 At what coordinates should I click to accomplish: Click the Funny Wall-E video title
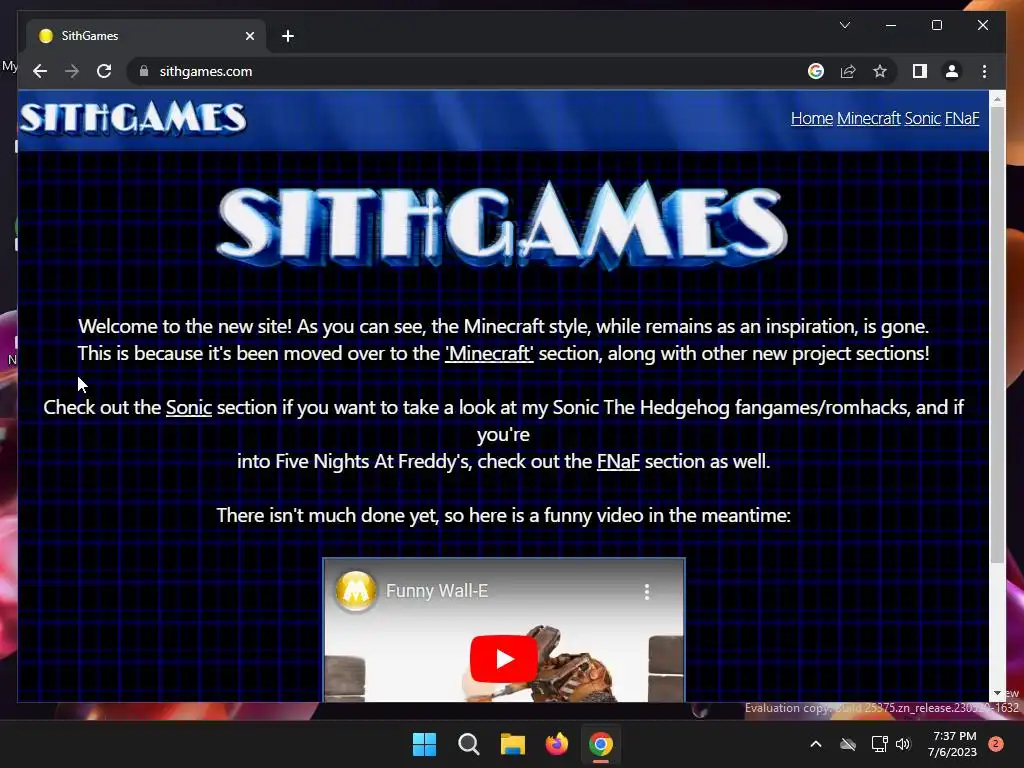click(x=437, y=591)
